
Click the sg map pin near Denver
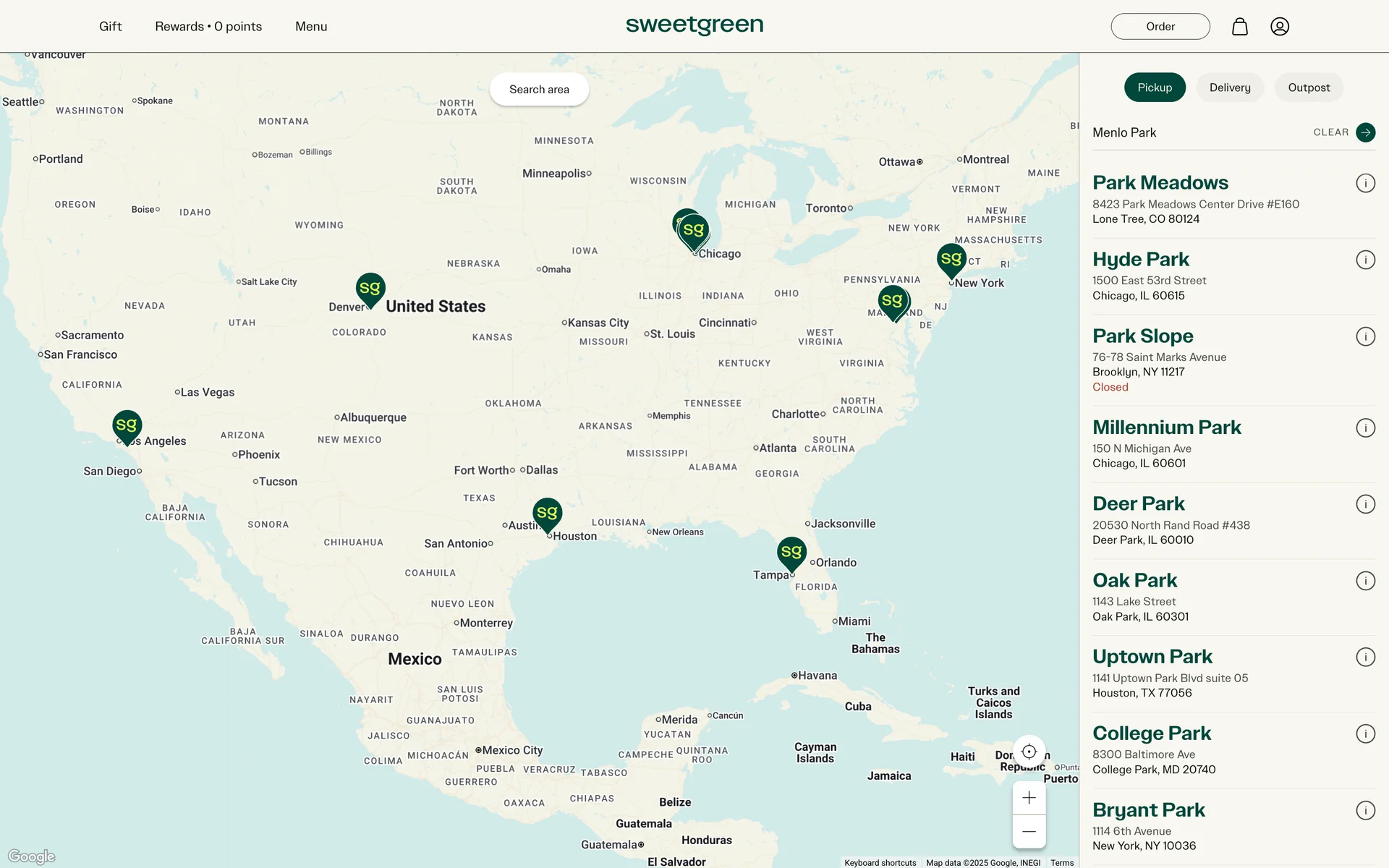tap(370, 289)
